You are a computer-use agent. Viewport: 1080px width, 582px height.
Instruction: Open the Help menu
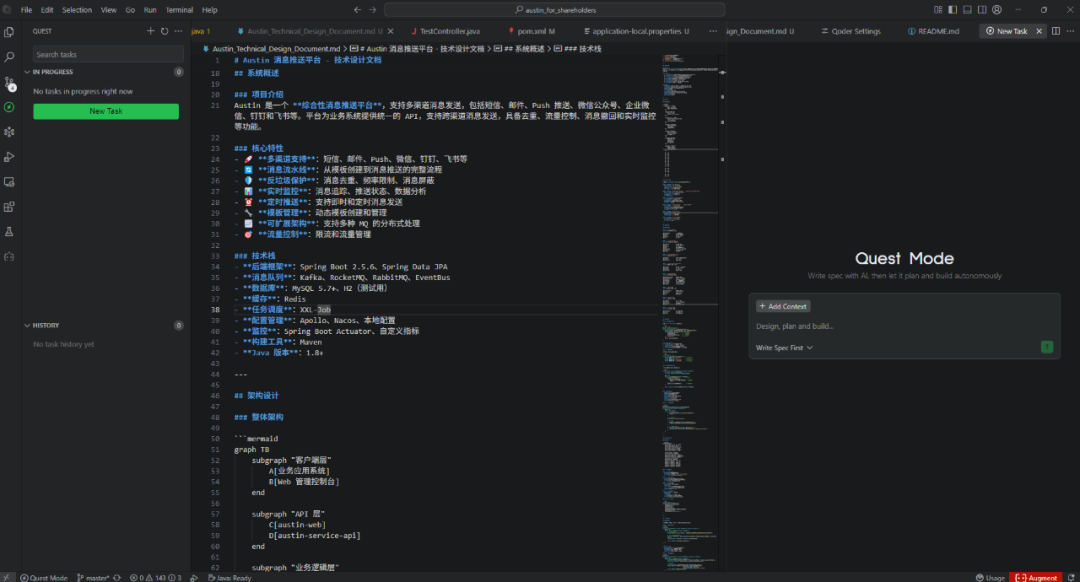209,10
